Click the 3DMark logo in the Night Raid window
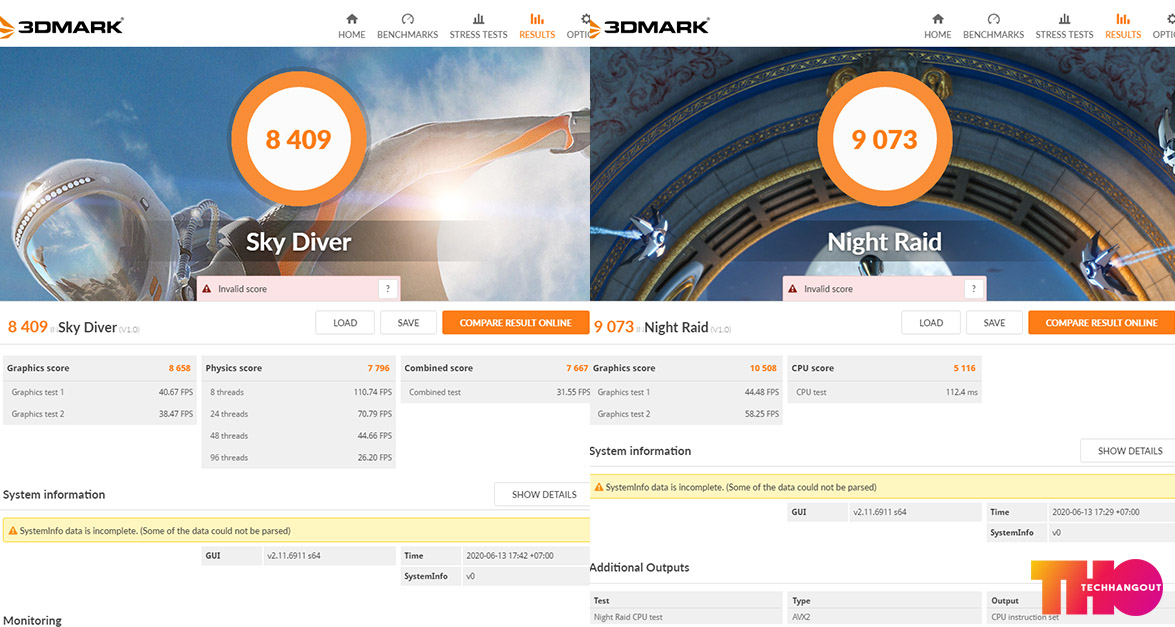Viewport: 1175px width, 627px height. (x=648, y=27)
